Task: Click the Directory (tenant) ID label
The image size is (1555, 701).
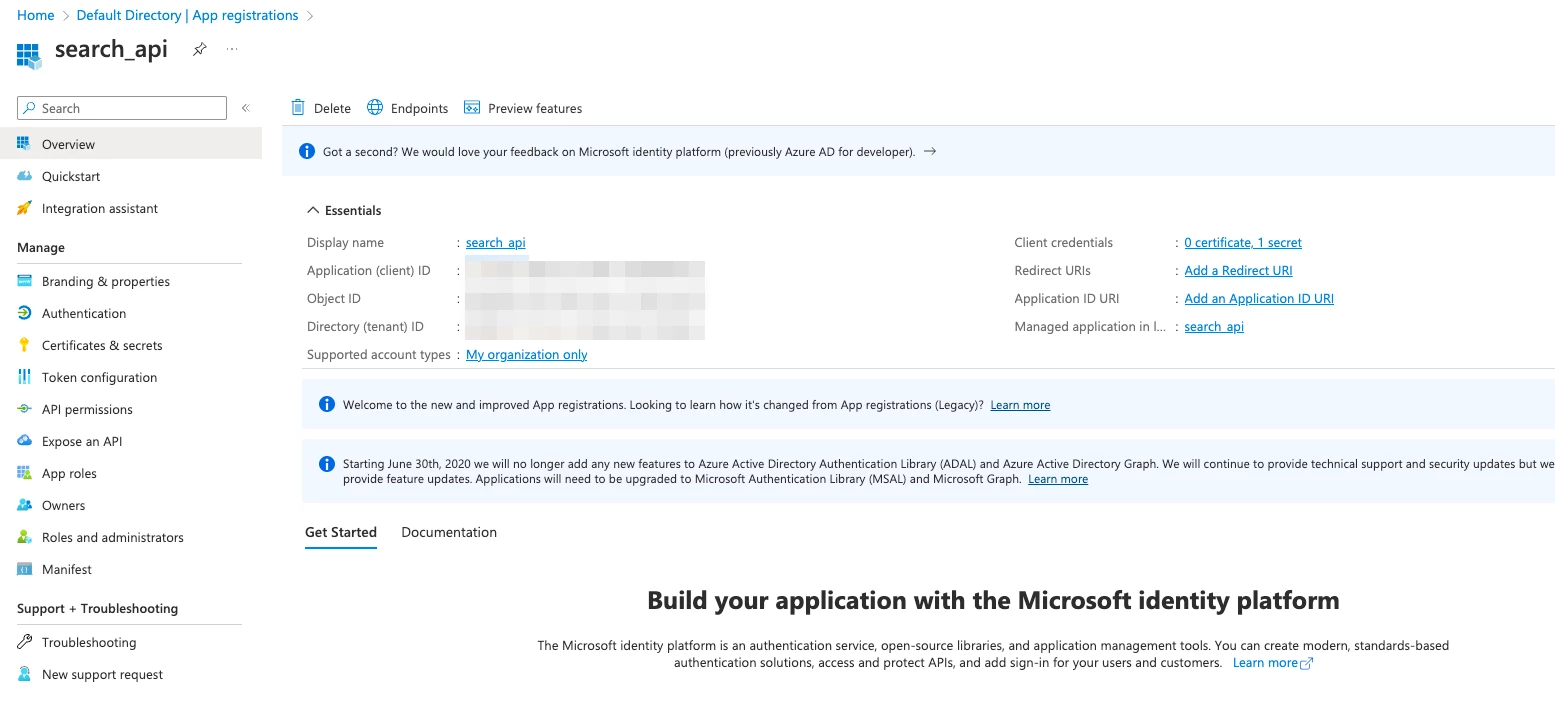Action: 365,327
